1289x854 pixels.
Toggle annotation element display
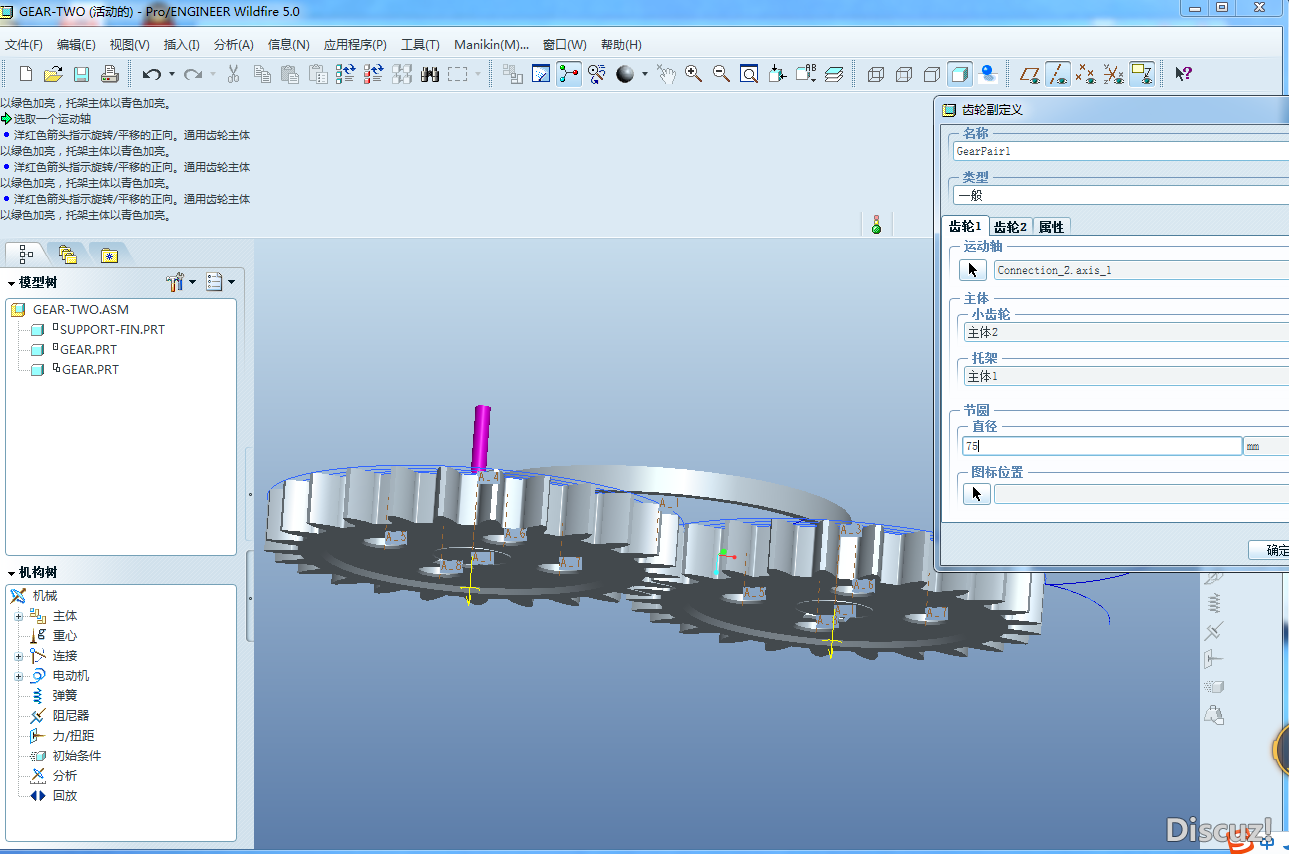[x=1142, y=74]
